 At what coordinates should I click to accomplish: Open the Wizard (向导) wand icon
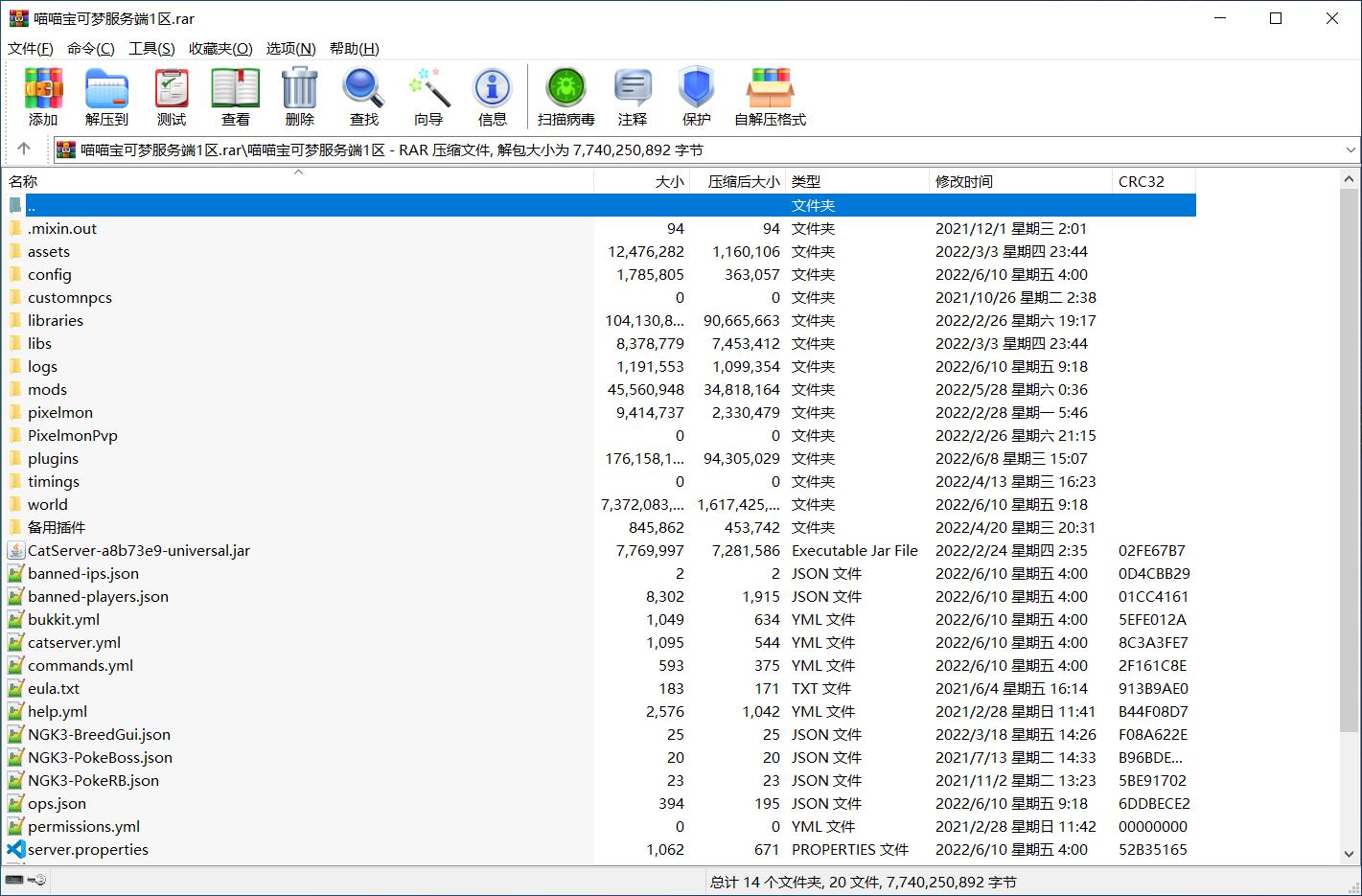pyautogui.click(x=428, y=88)
